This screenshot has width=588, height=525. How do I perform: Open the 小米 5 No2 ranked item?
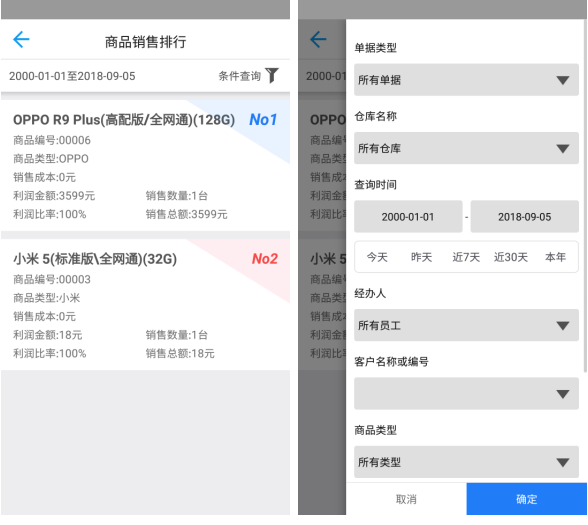click(x=146, y=304)
